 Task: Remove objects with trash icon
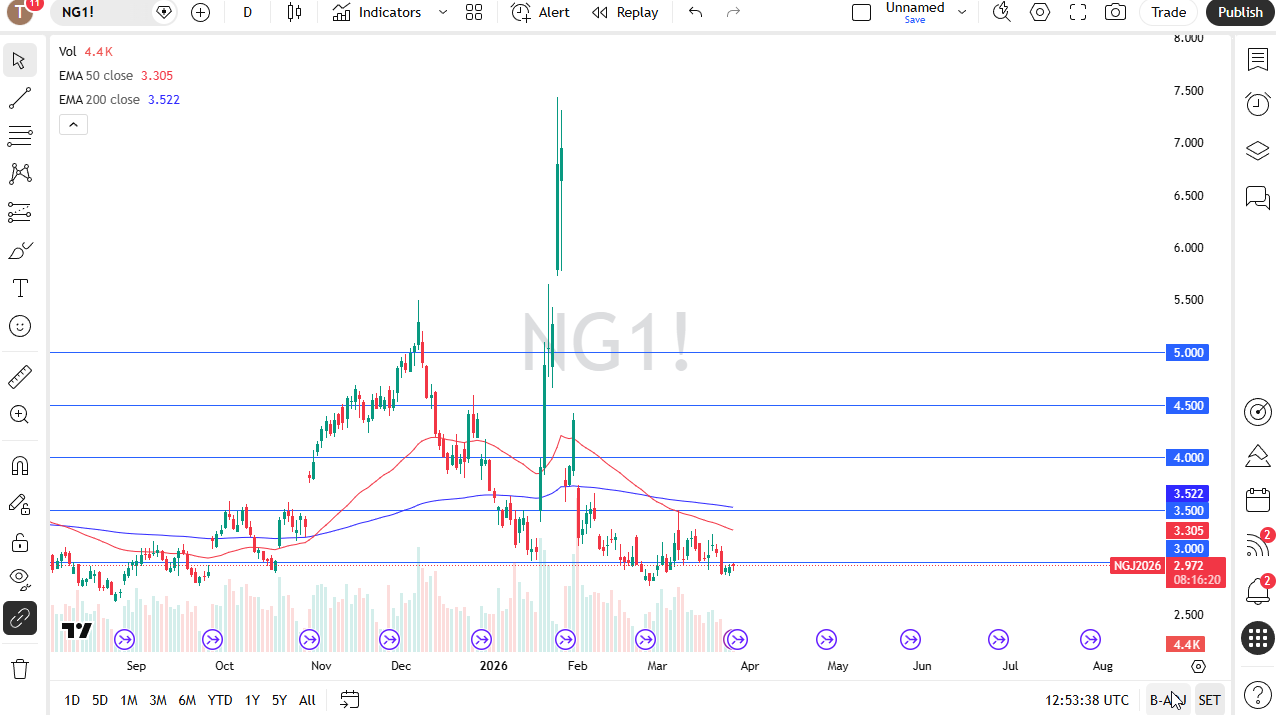(x=19, y=668)
